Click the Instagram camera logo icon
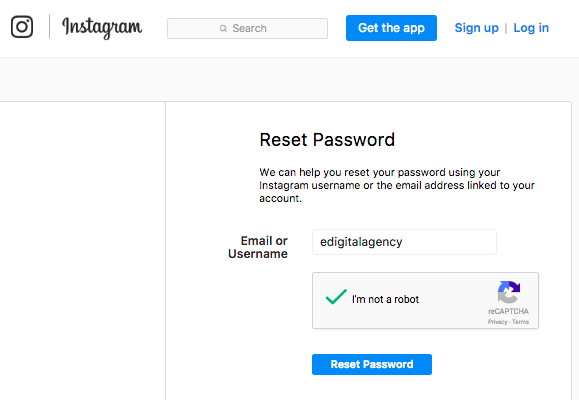Image resolution: width=579 pixels, height=400 pixels. click(22, 27)
